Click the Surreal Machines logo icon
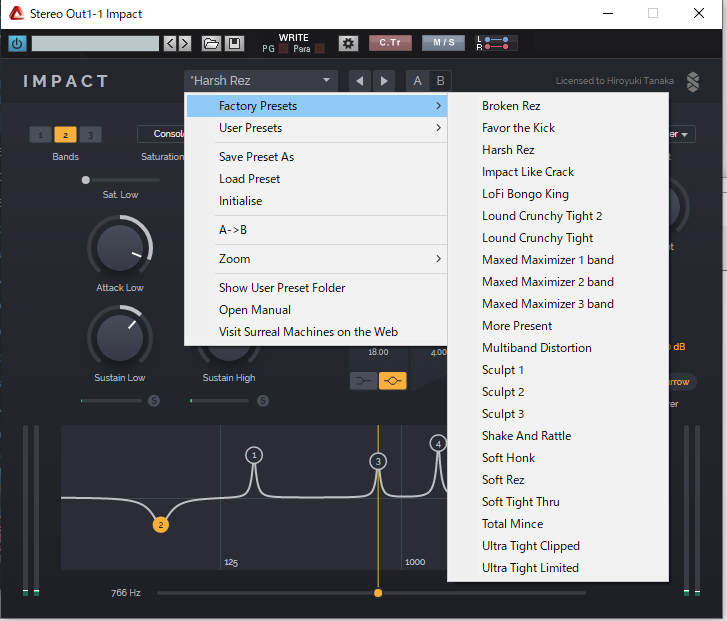Image resolution: width=727 pixels, height=621 pixels. 693,82
